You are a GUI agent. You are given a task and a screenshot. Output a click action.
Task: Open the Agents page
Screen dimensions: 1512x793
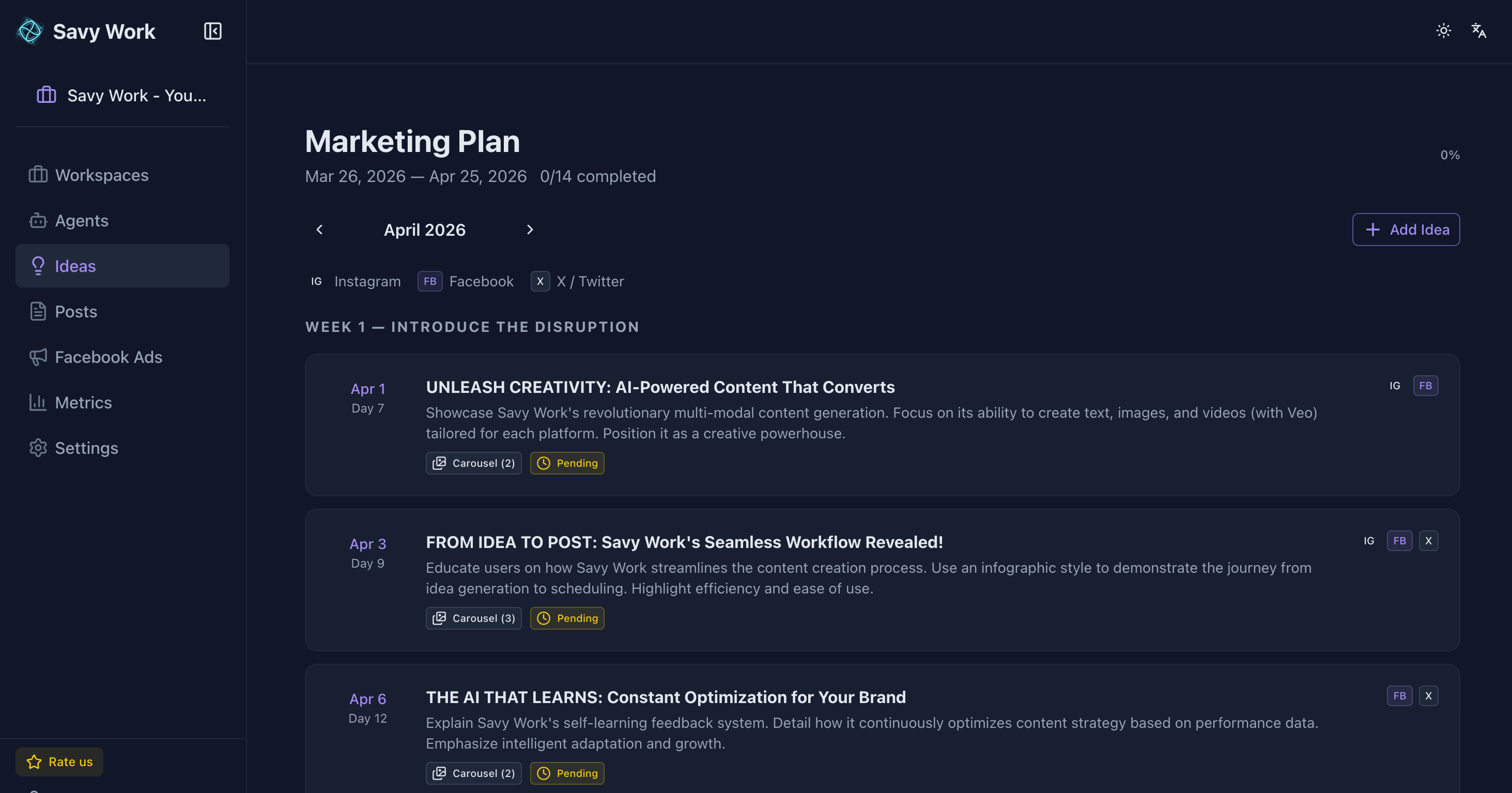pos(81,221)
